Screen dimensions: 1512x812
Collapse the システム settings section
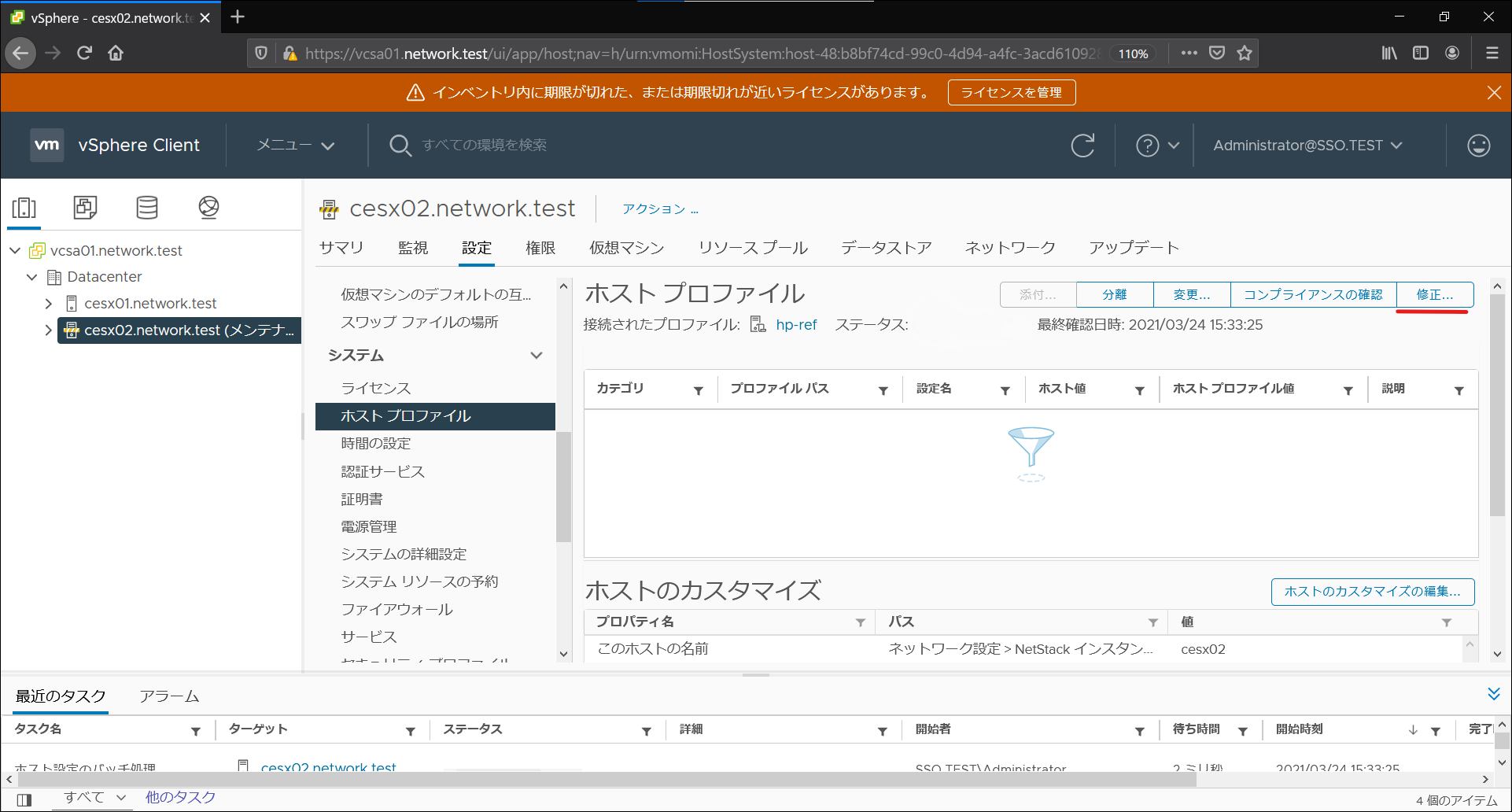(x=537, y=355)
